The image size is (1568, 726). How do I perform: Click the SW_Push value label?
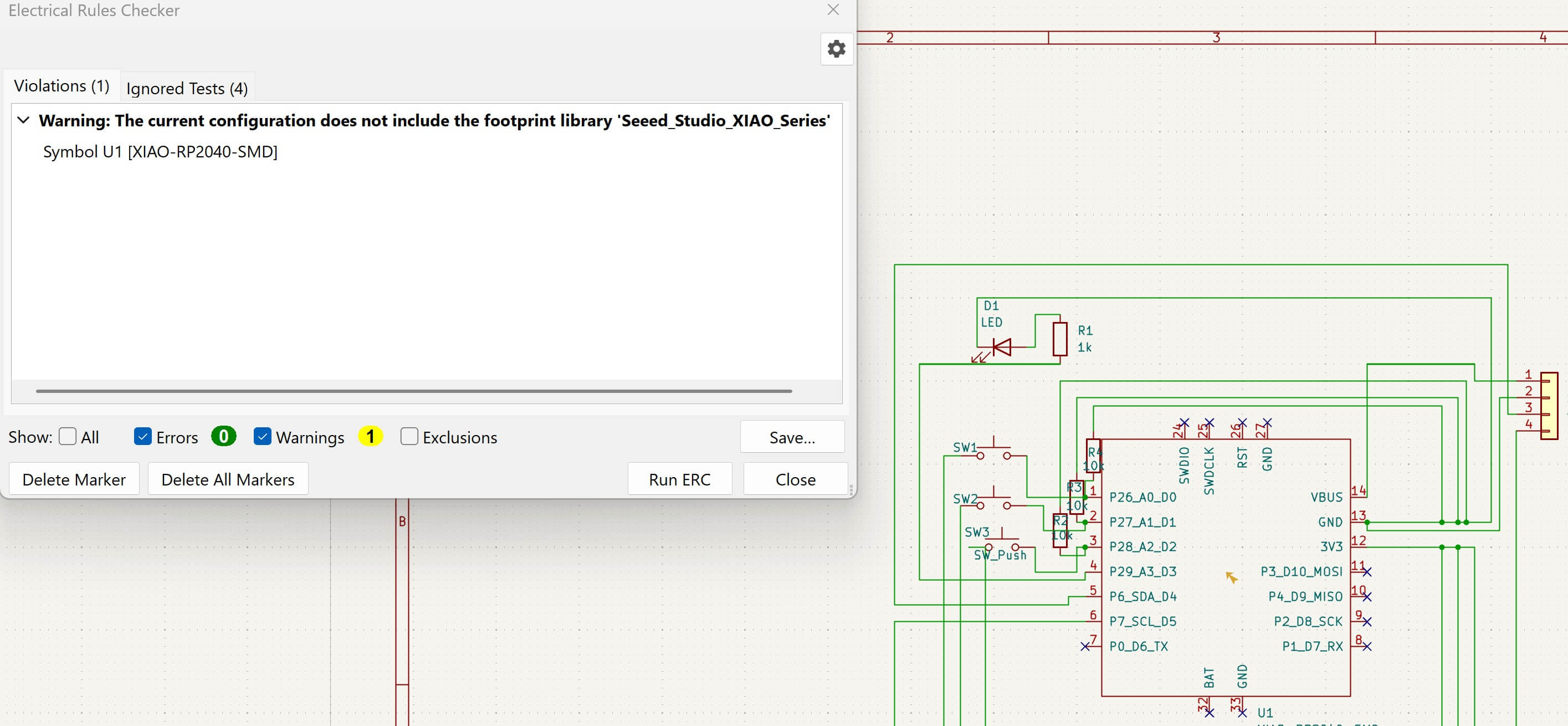coord(1000,555)
